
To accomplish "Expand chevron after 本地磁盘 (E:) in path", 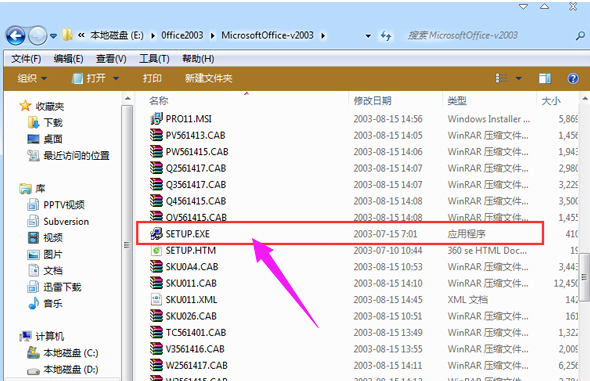I will coord(153,36).
